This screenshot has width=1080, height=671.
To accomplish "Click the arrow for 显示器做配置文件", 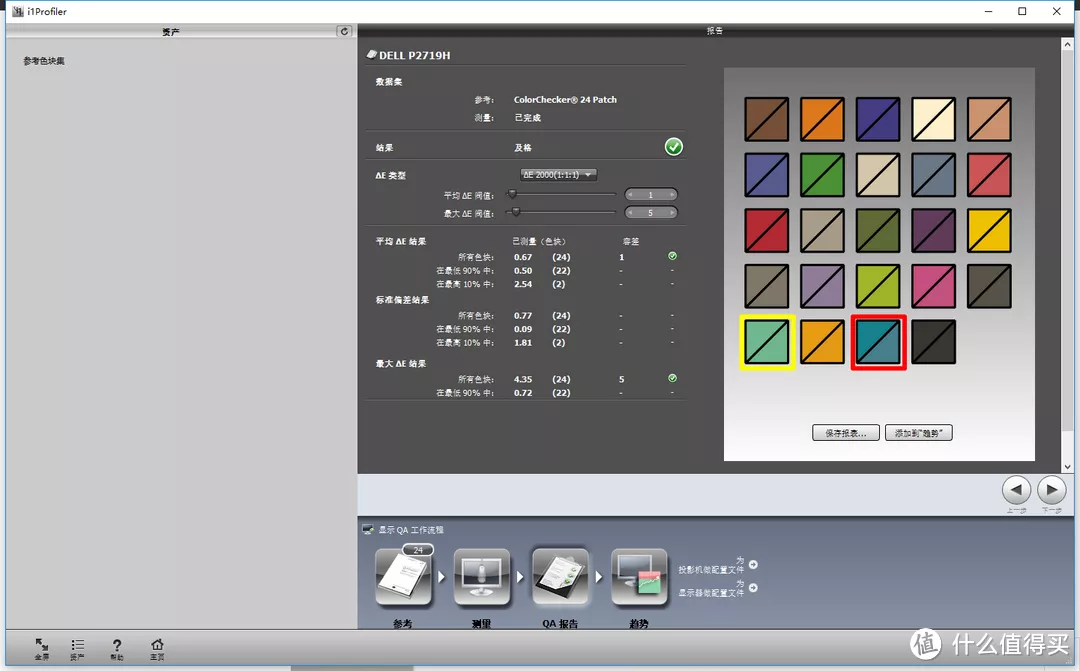I will 753,588.
